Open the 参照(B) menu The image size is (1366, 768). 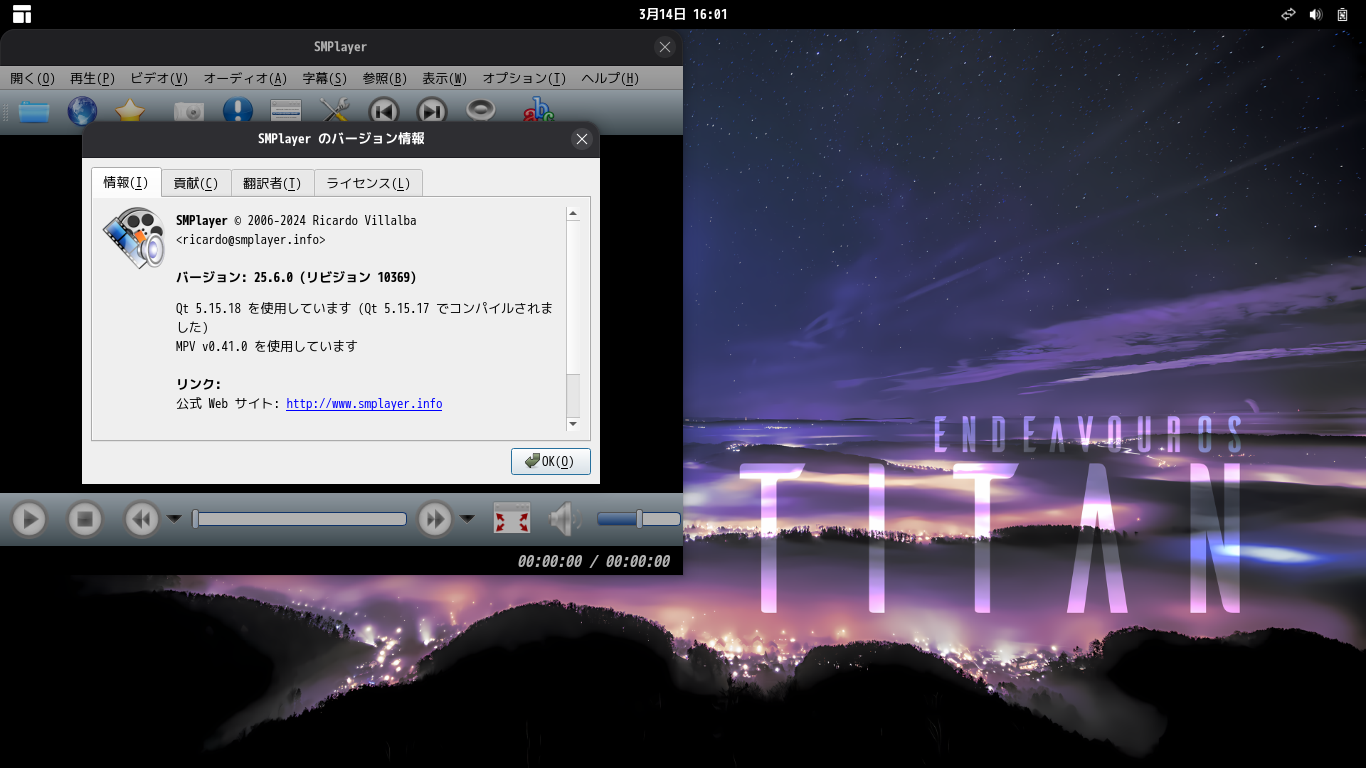pyautogui.click(x=384, y=78)
